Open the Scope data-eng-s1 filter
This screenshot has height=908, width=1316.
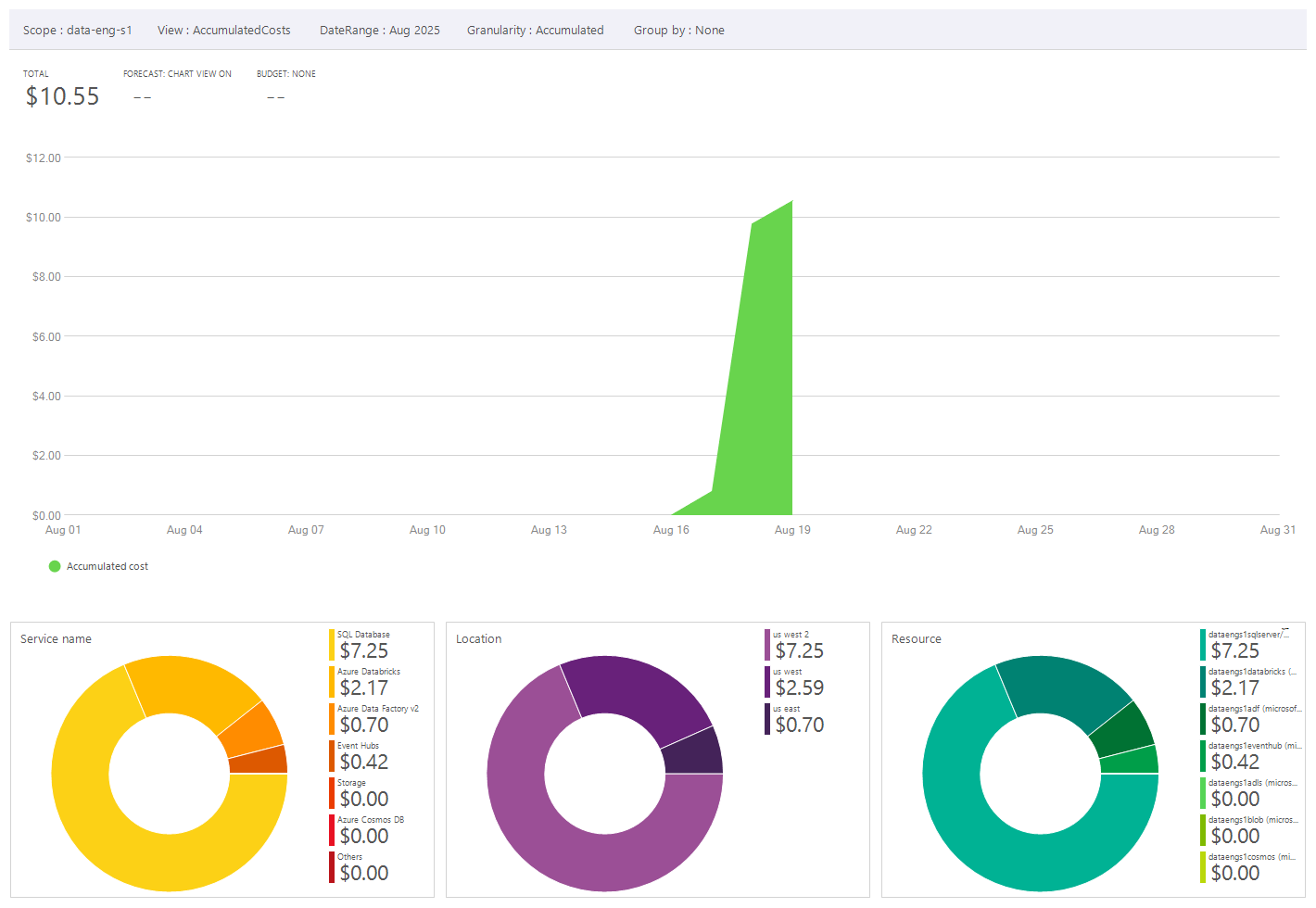[x=78, y=31]
